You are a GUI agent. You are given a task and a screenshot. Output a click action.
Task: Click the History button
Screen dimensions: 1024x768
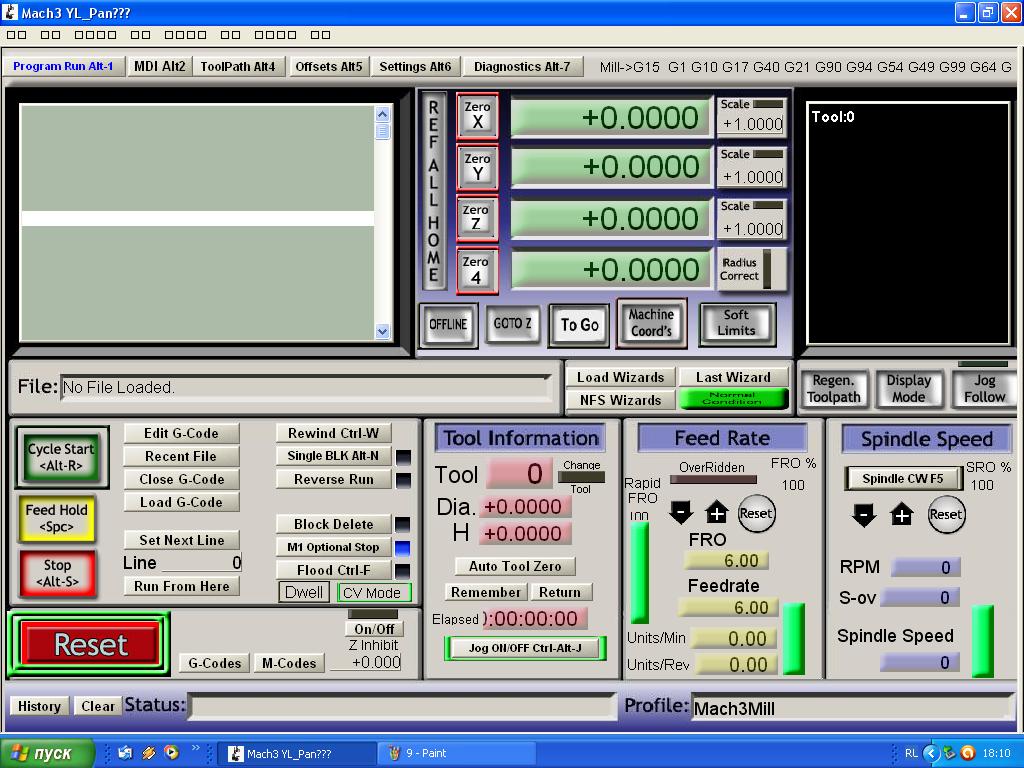click(x=39, y=706)
